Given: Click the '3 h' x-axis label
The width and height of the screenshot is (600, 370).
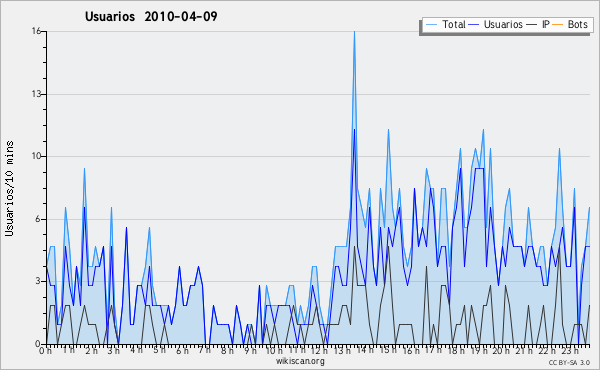Looking at the screenshot, I should click(x=114, y=351).
